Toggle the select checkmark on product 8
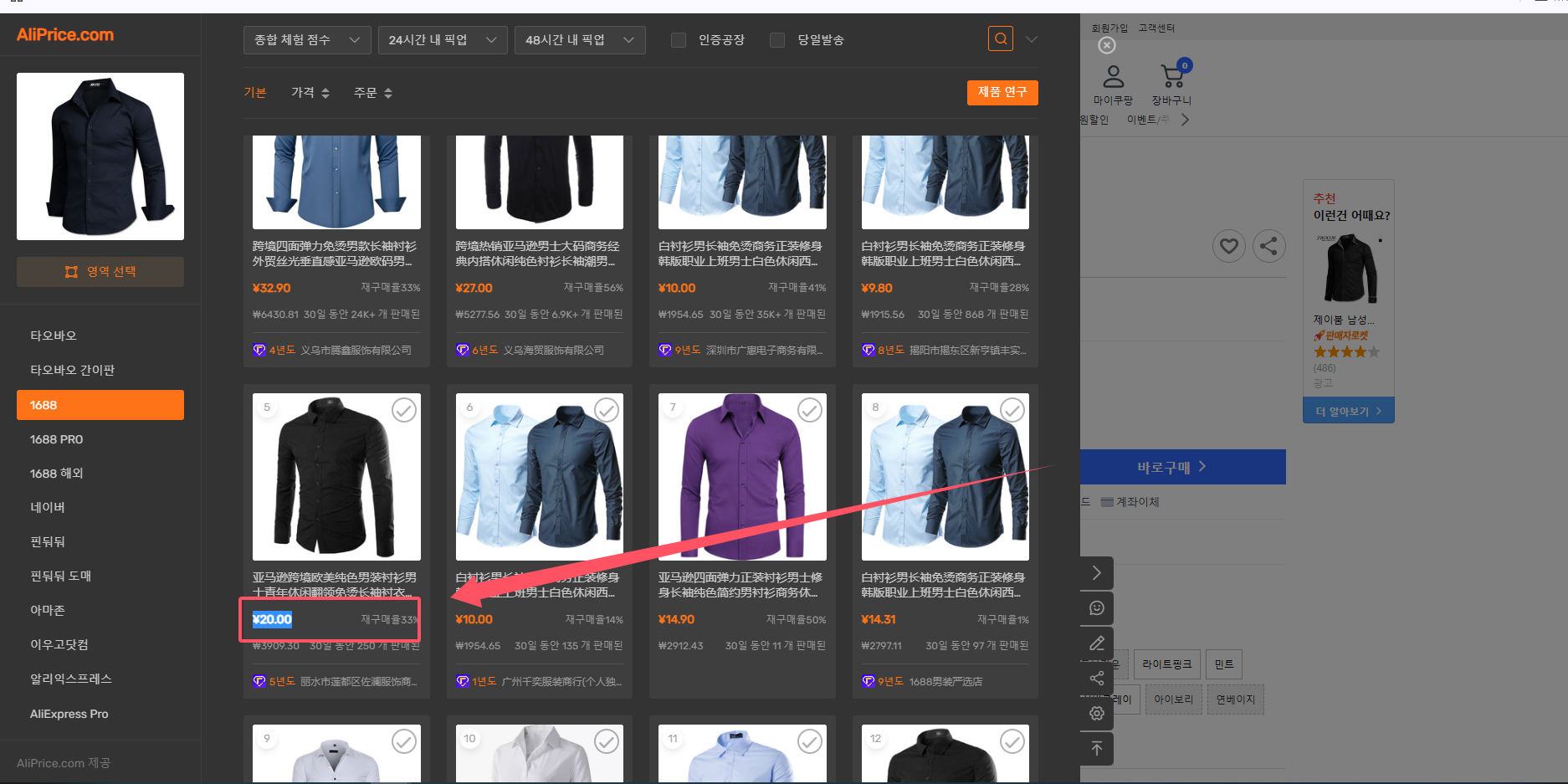 pyautogui.click(x=1012, y=410)
